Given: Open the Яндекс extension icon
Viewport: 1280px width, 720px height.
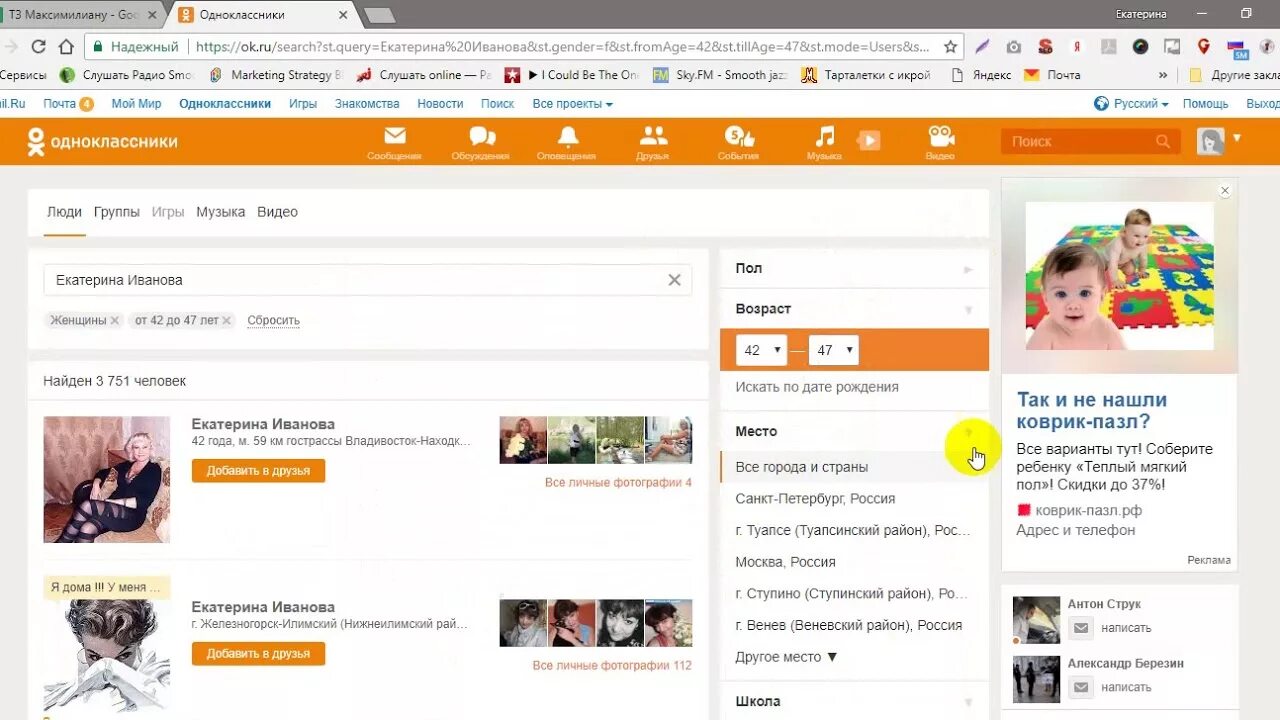Looking at the screenshot, I should pos(1076,46).
